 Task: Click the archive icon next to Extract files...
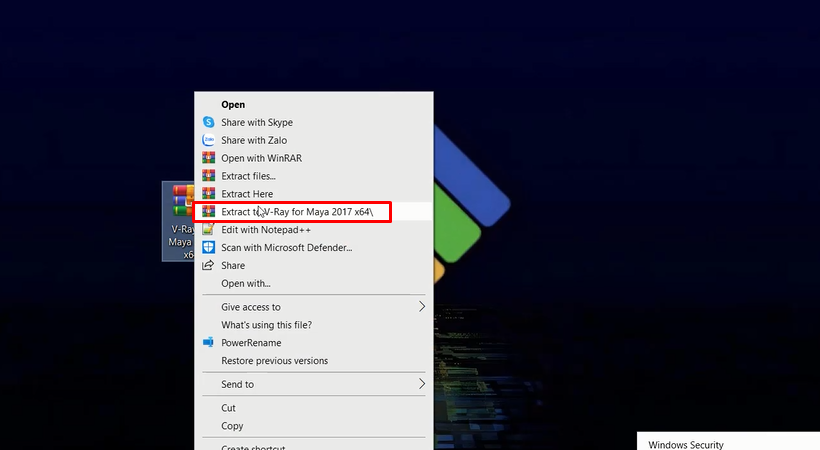tap(209, 176)
